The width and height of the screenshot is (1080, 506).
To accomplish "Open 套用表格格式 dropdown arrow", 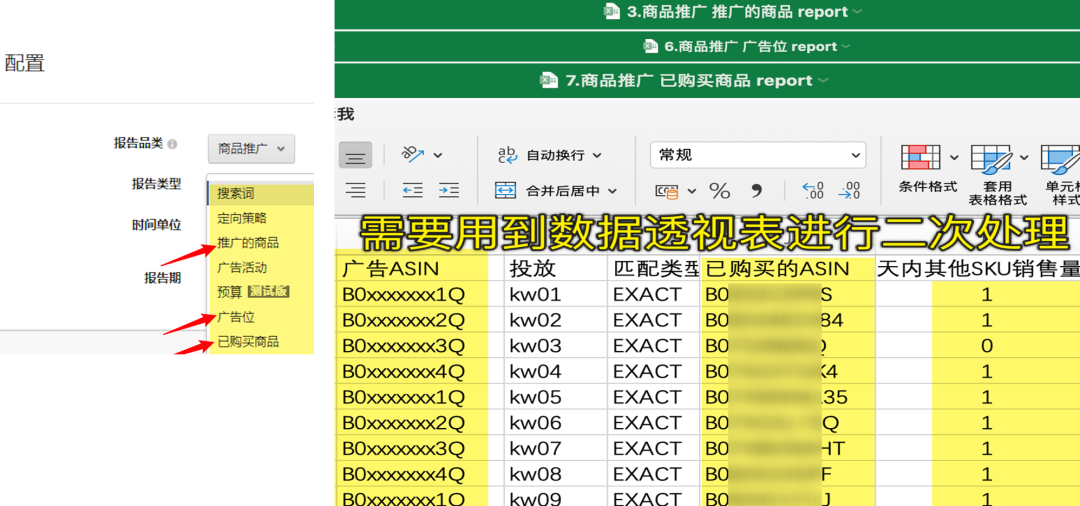I will click(x=1024, y=158).
